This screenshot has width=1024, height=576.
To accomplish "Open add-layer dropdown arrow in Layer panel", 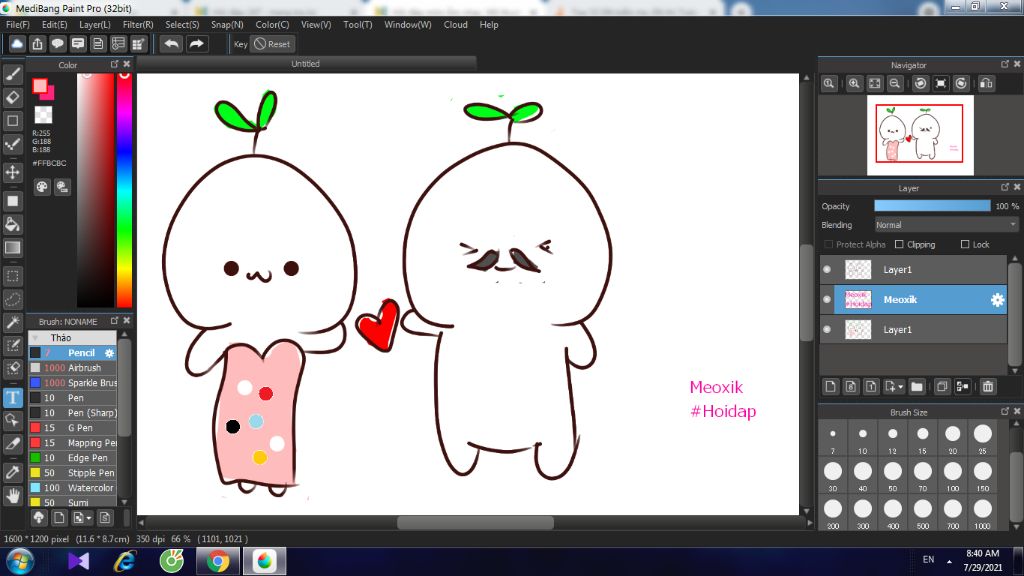I will pyautogui.click(x=901, y=387).
